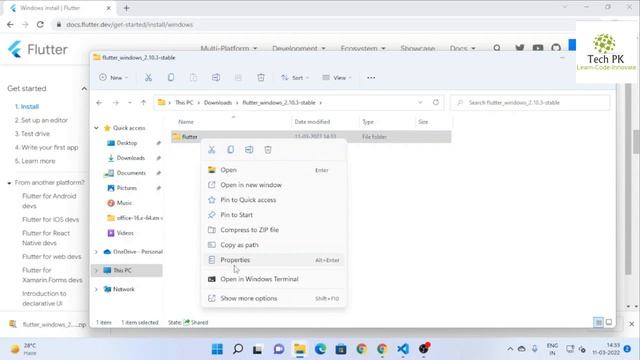Choose Properties in the context menu

pos(273,260)
